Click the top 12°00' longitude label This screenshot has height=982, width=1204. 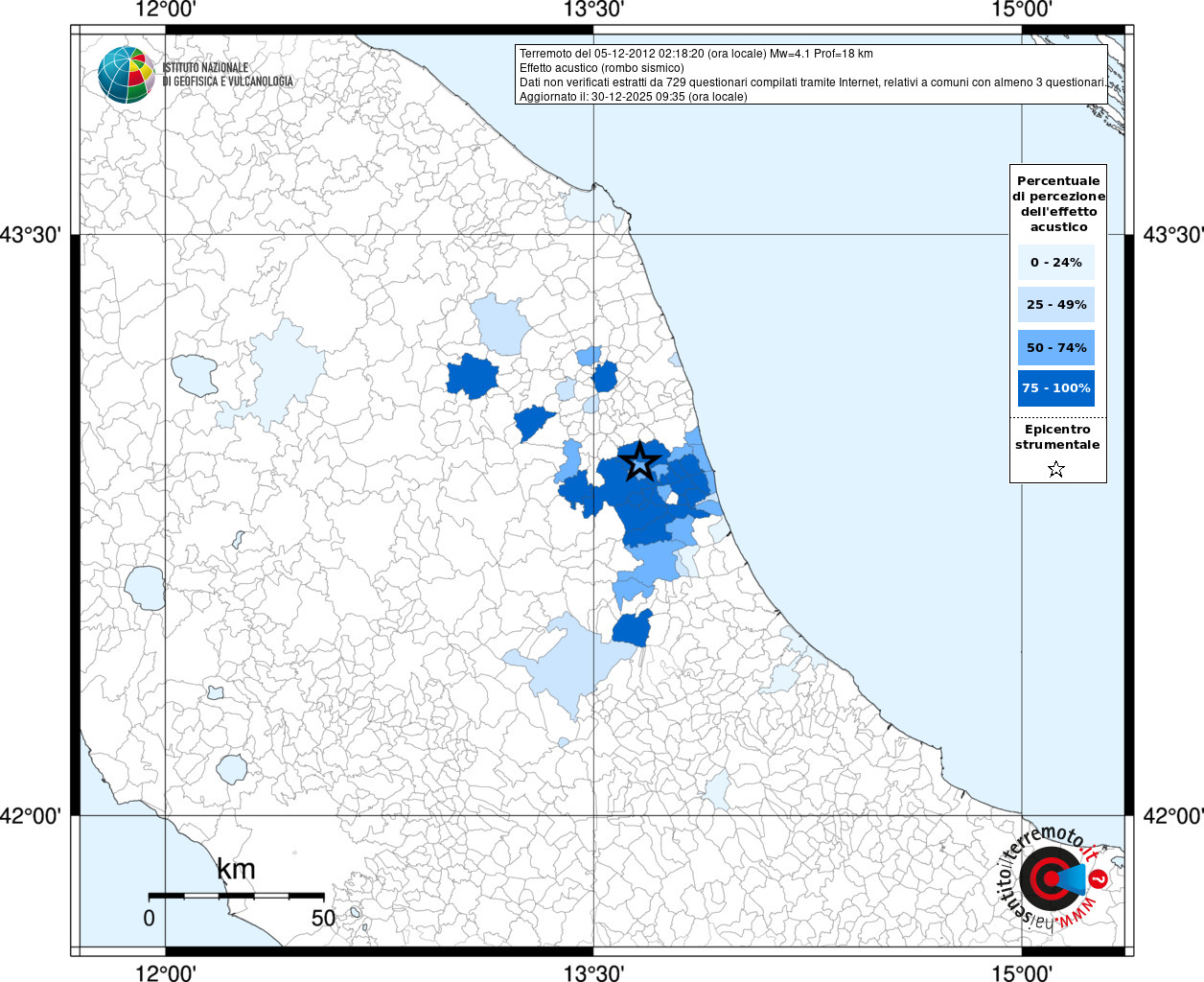coord(166,10)
